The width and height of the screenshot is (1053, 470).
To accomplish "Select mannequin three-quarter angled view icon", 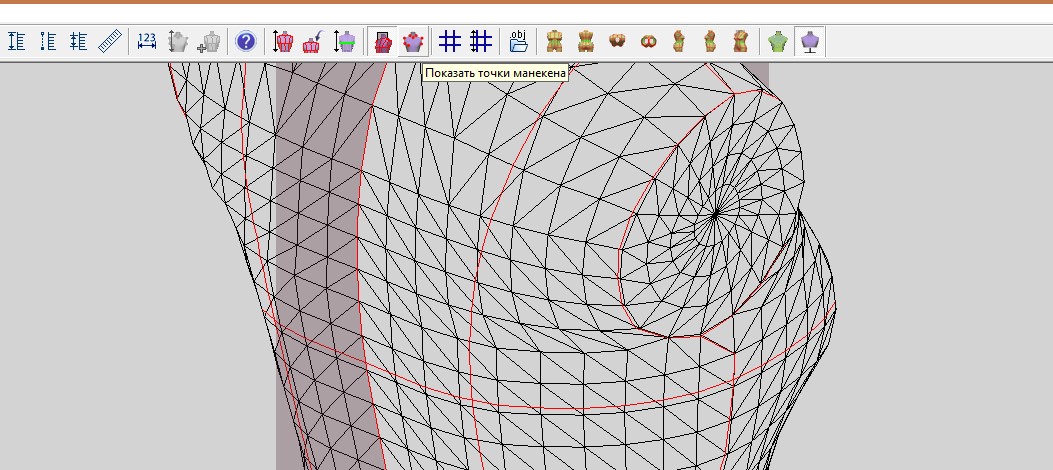I will 740,42.
